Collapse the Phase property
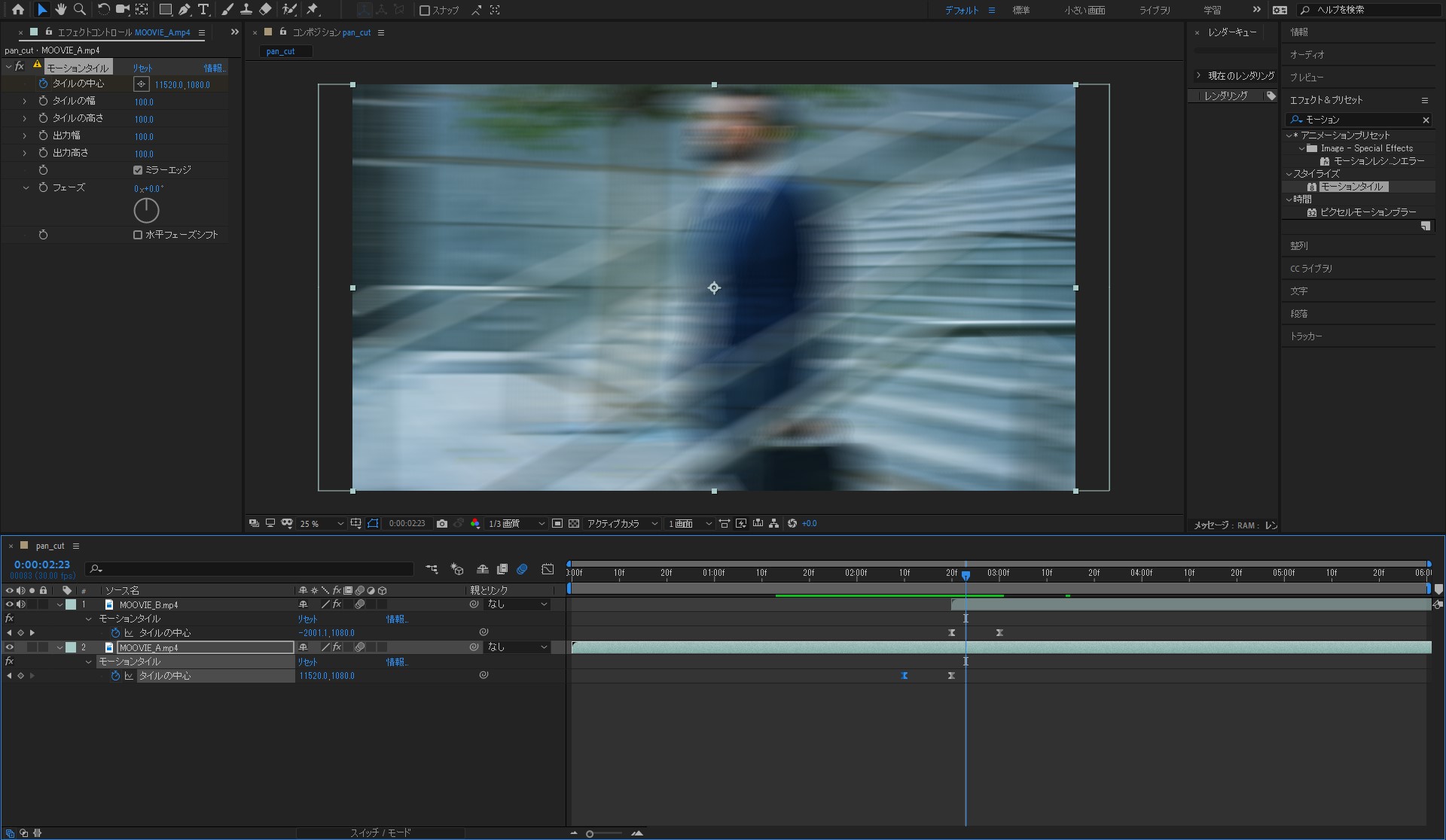 pyautogui.click(x=25, y=187)
